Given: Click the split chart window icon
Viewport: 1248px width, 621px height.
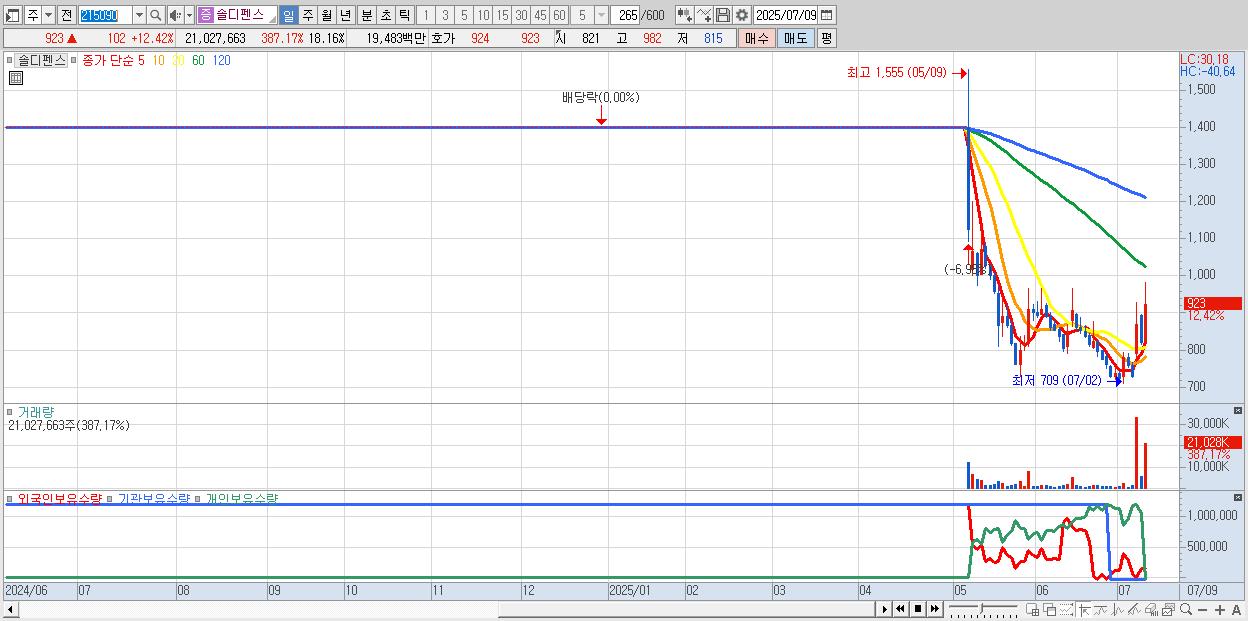Looking at the screenshot, I should [x=1032, y=609].
